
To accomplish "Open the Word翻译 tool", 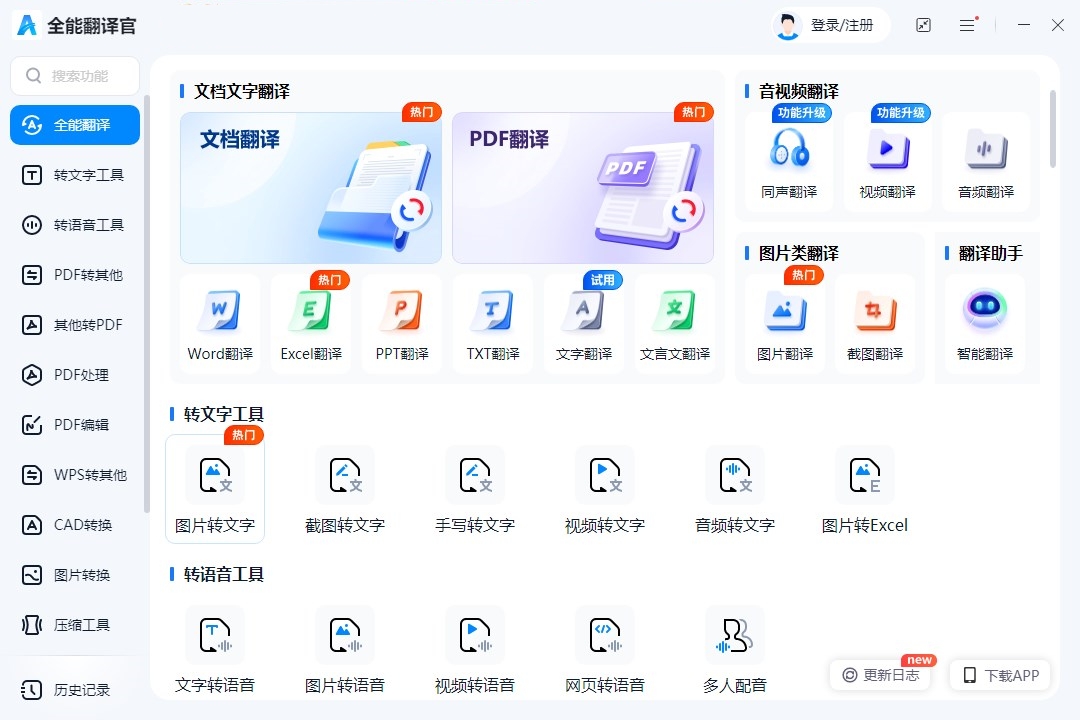I will pos(220,324).
